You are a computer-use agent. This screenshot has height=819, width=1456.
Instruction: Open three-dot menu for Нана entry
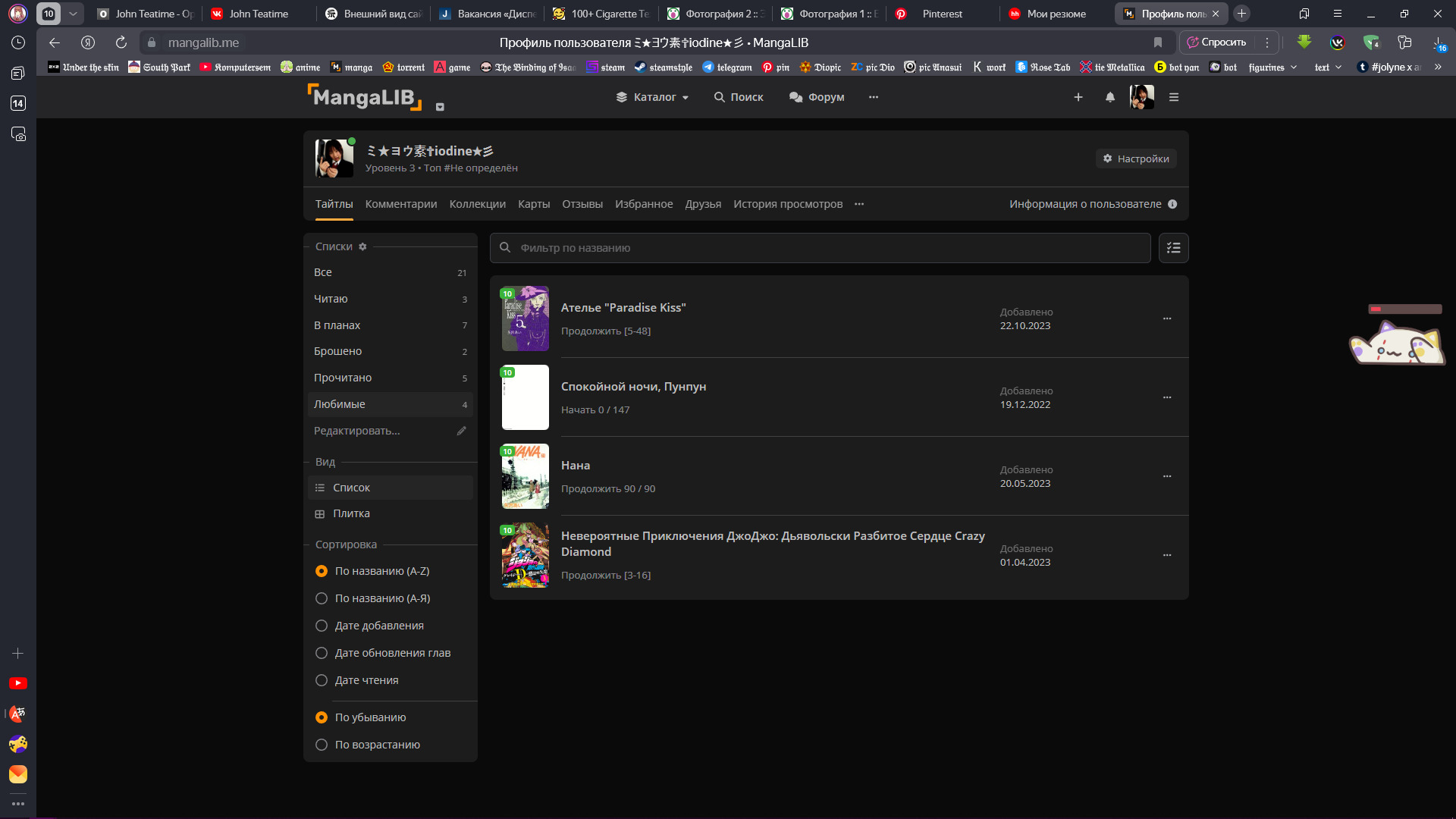click(x=1167, y=476)
